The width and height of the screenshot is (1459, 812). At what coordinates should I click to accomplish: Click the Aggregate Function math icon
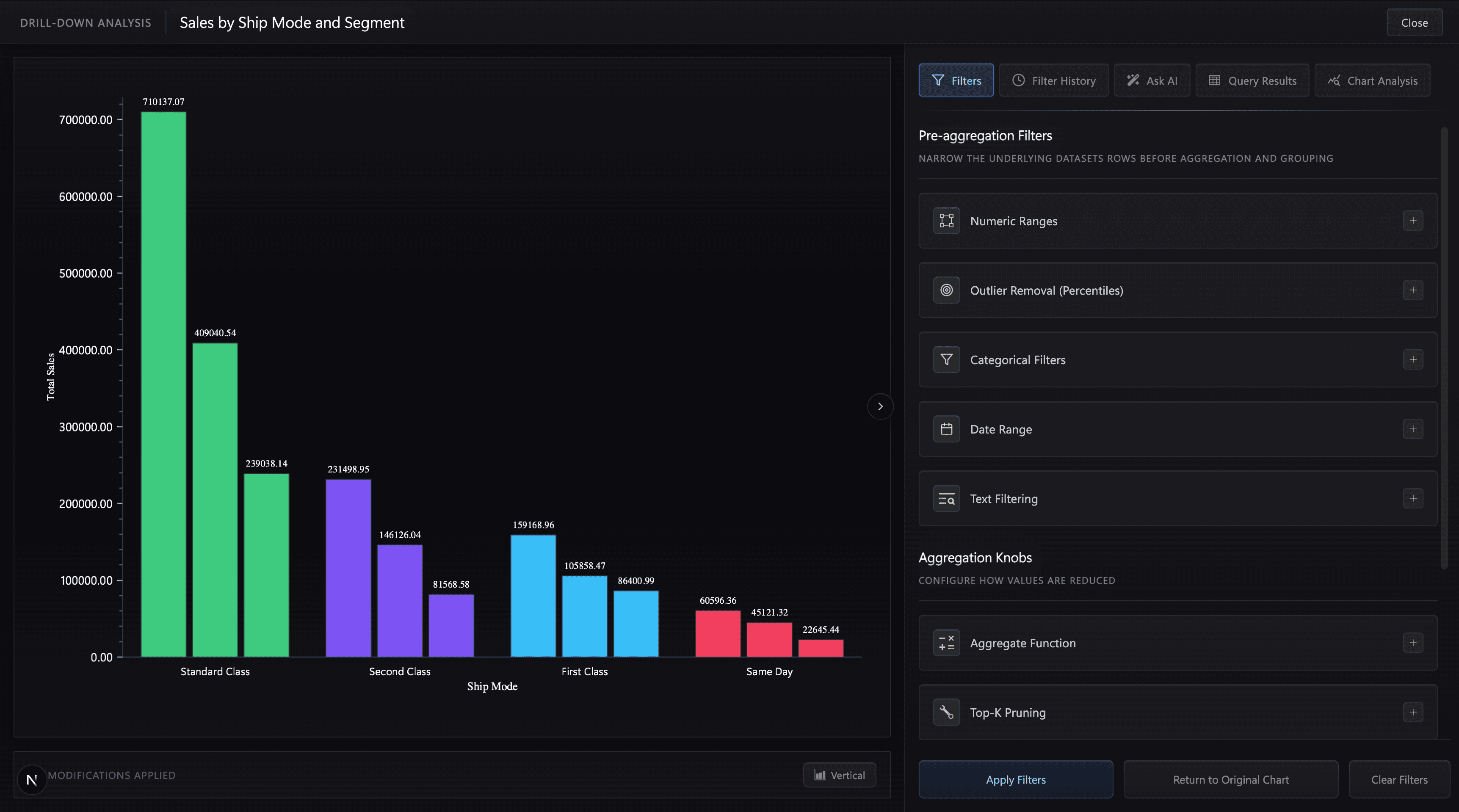pyautogui.click(x=946, y=643)
